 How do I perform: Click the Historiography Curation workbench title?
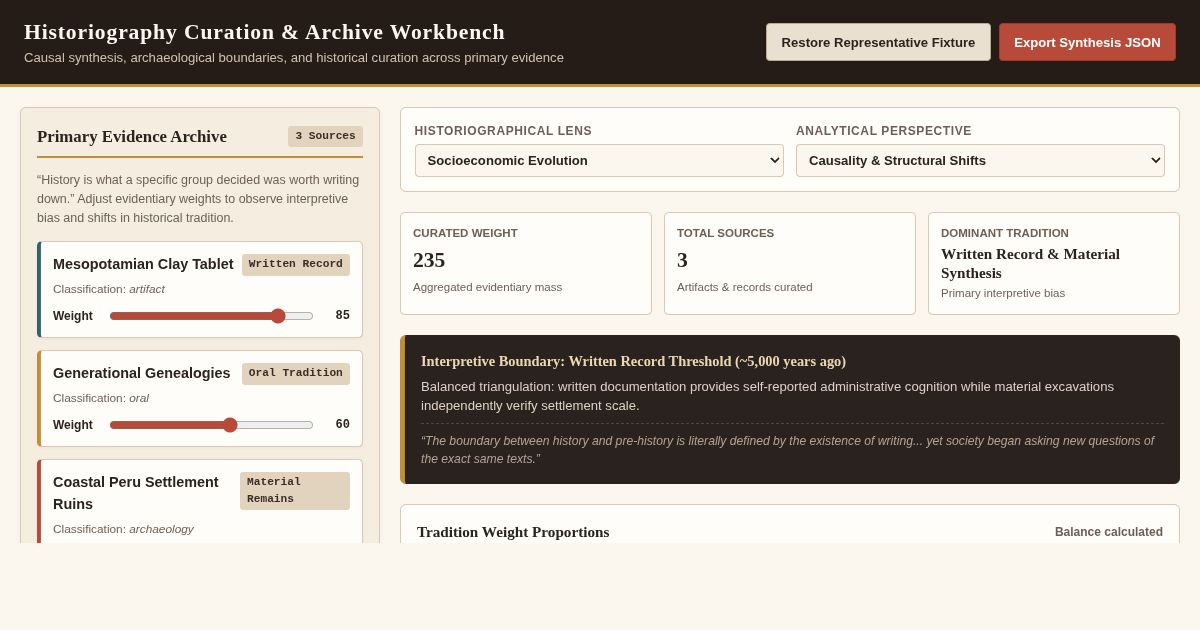click(x=264, y=32)
